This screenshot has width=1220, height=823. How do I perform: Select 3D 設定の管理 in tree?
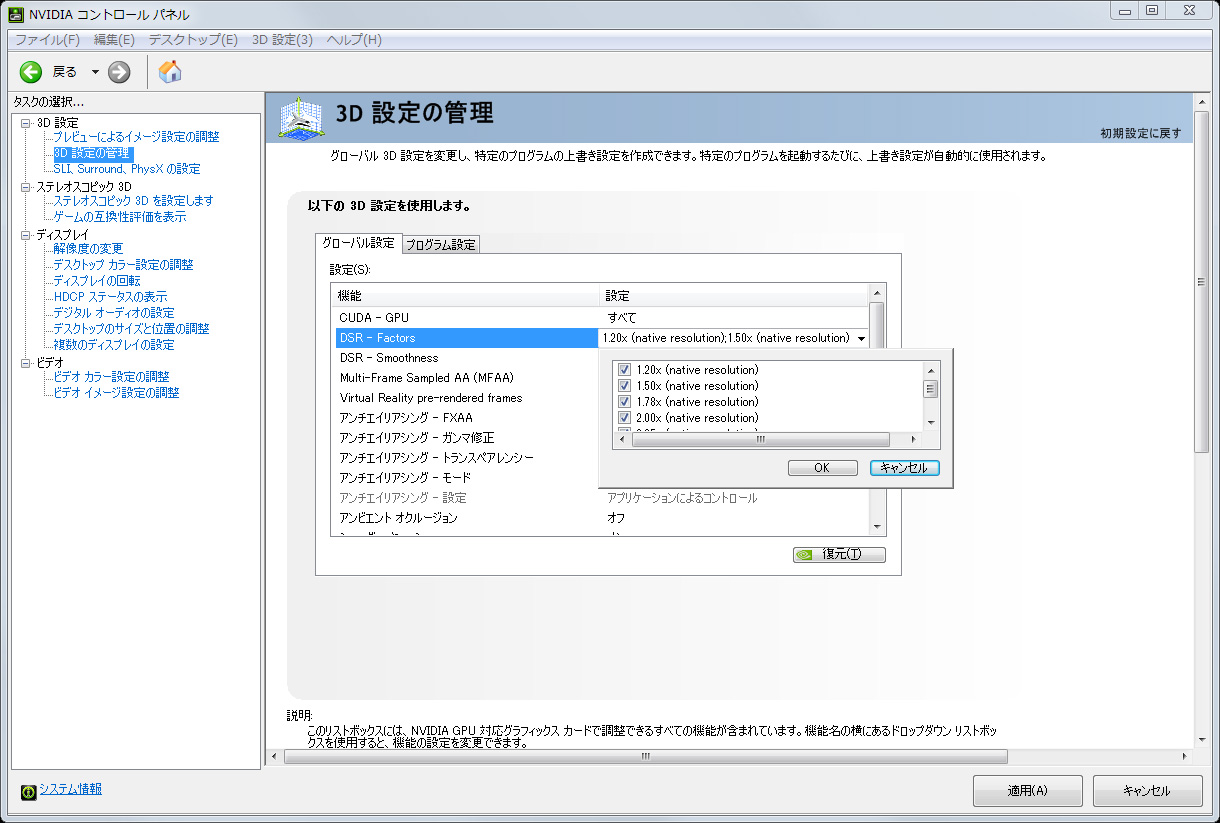92,153
